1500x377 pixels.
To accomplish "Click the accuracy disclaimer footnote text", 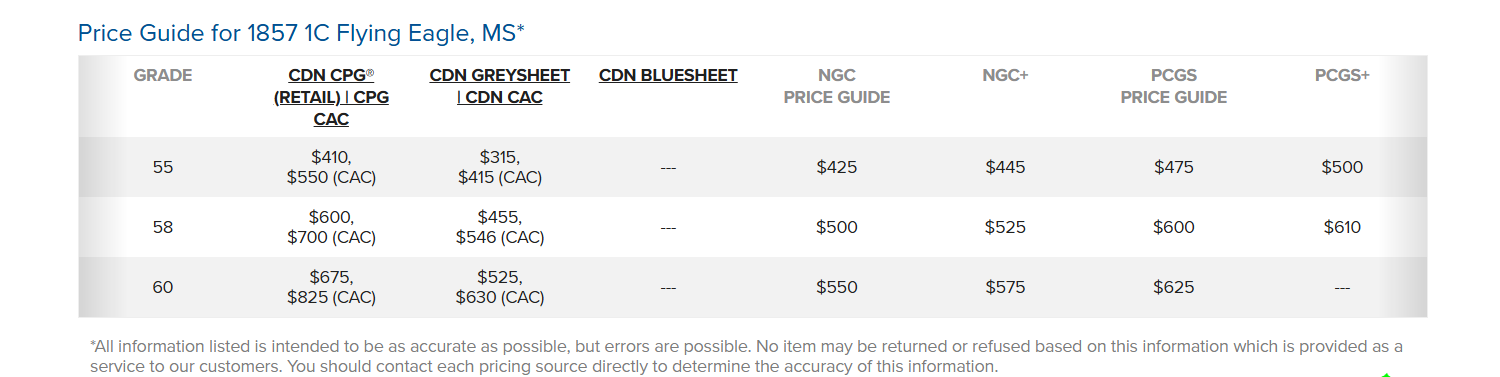I will 746,356.
